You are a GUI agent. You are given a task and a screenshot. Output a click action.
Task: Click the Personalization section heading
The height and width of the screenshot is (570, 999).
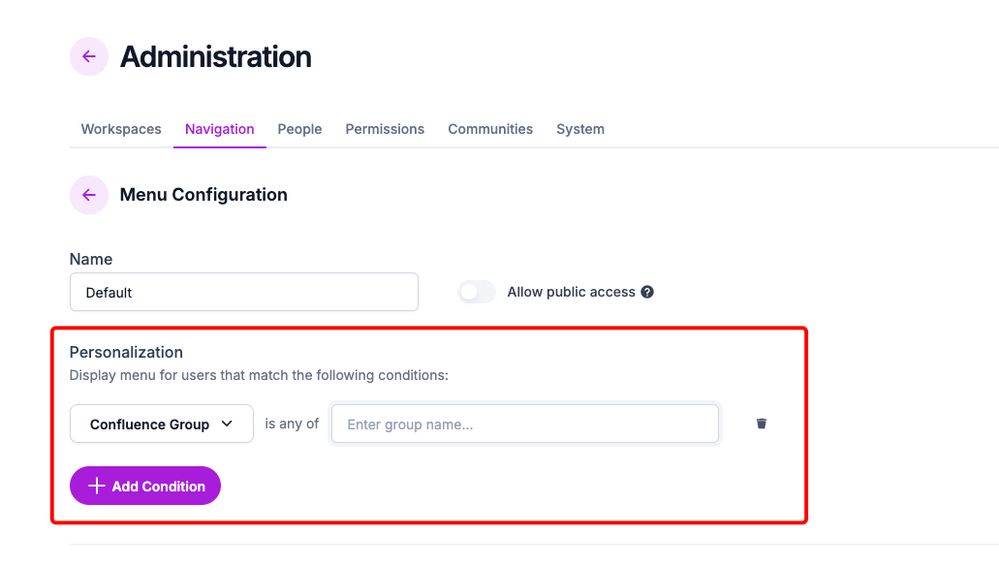coord(126,352)
